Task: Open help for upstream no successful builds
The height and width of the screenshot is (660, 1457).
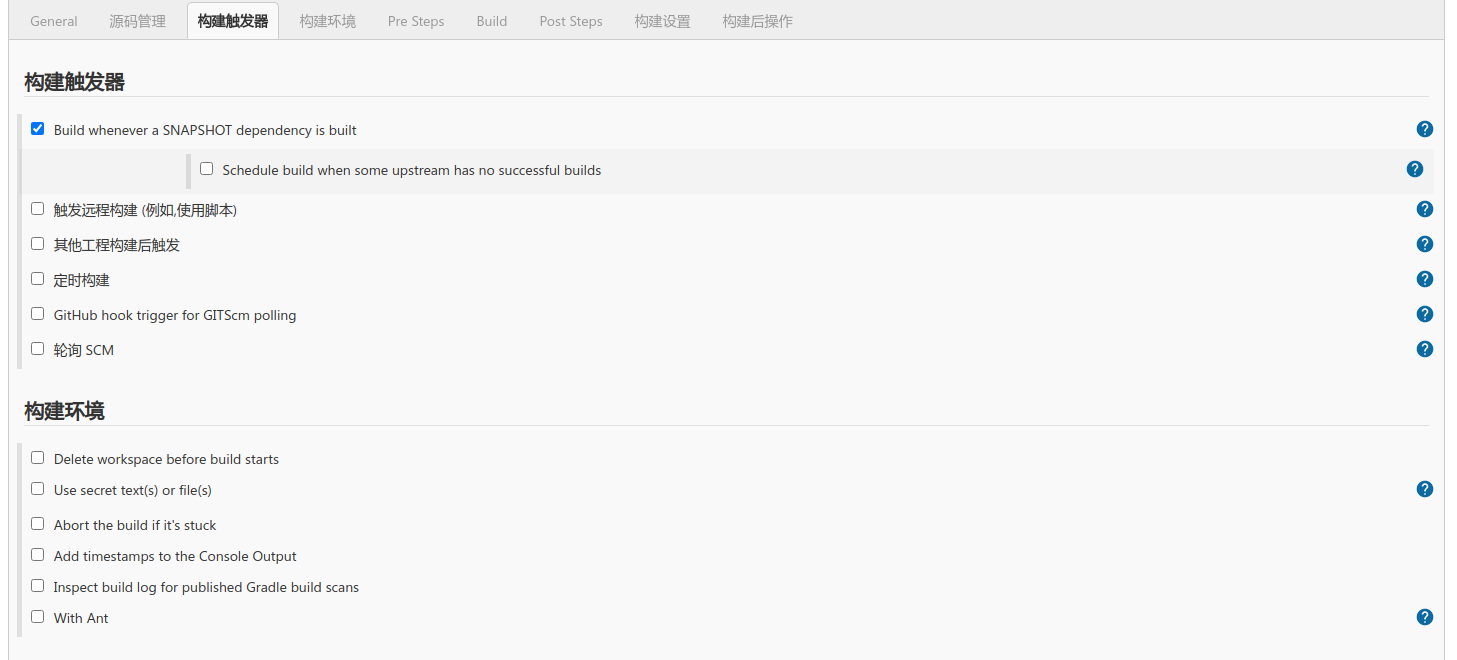Action: tap(1415, 169)
